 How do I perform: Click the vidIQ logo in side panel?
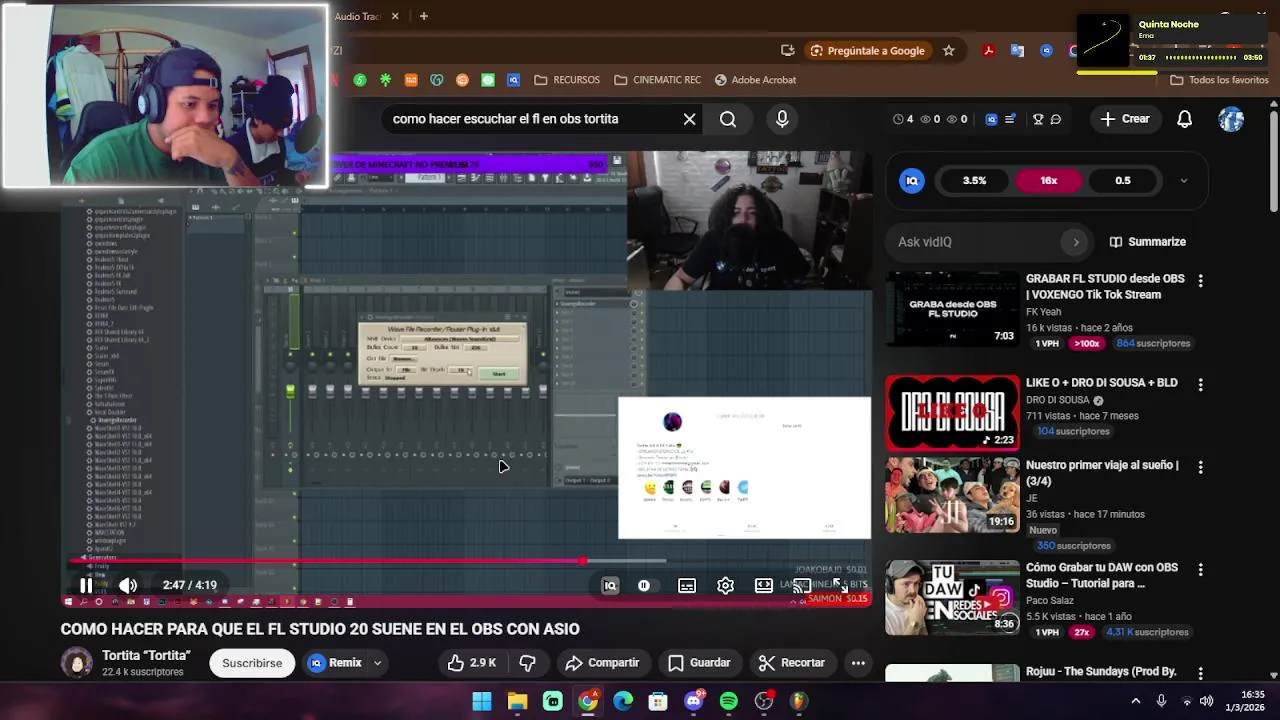[912, 181]
